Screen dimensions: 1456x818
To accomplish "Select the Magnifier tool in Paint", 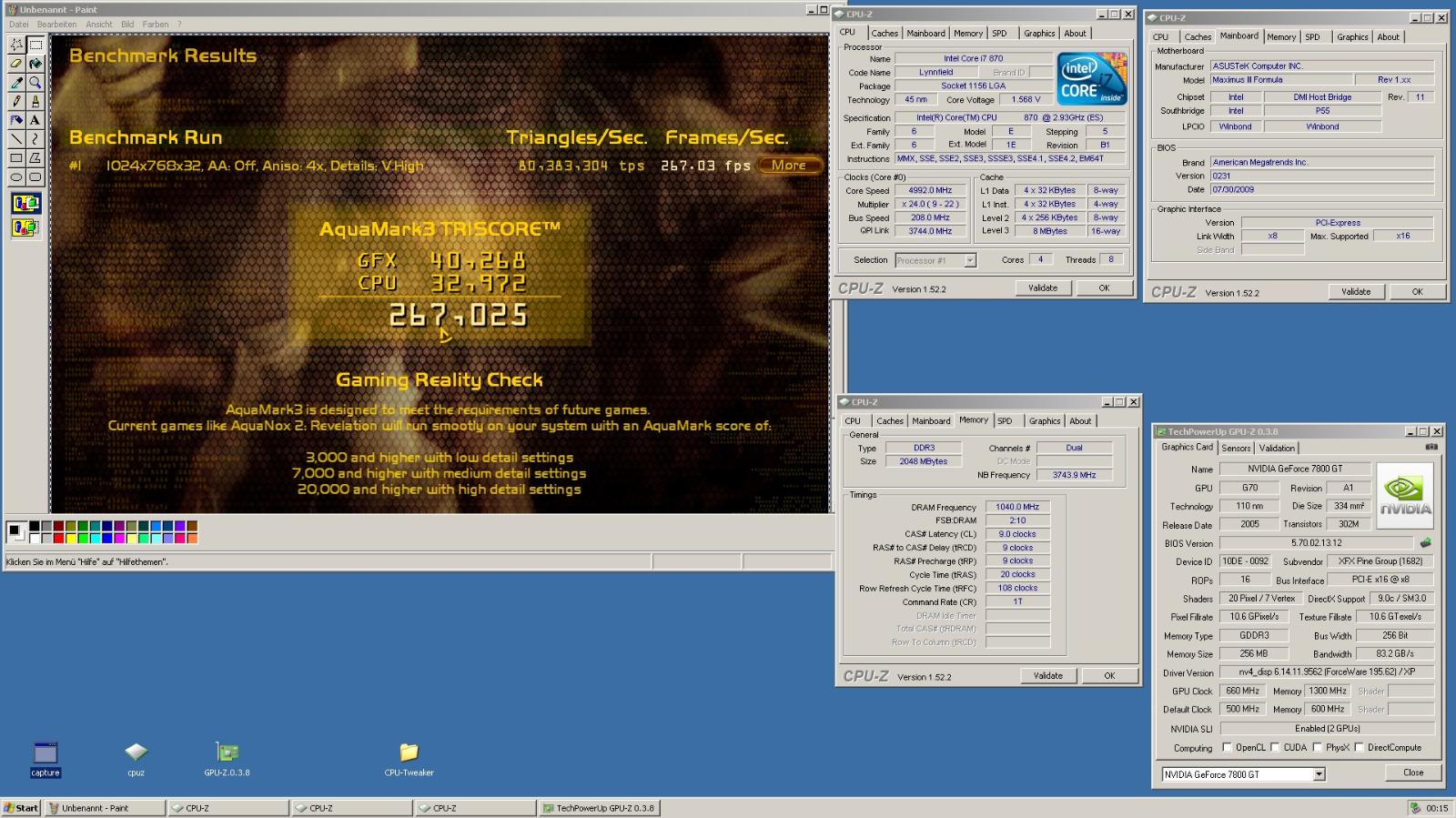I will pyautogui.click(x=35, y=83).
